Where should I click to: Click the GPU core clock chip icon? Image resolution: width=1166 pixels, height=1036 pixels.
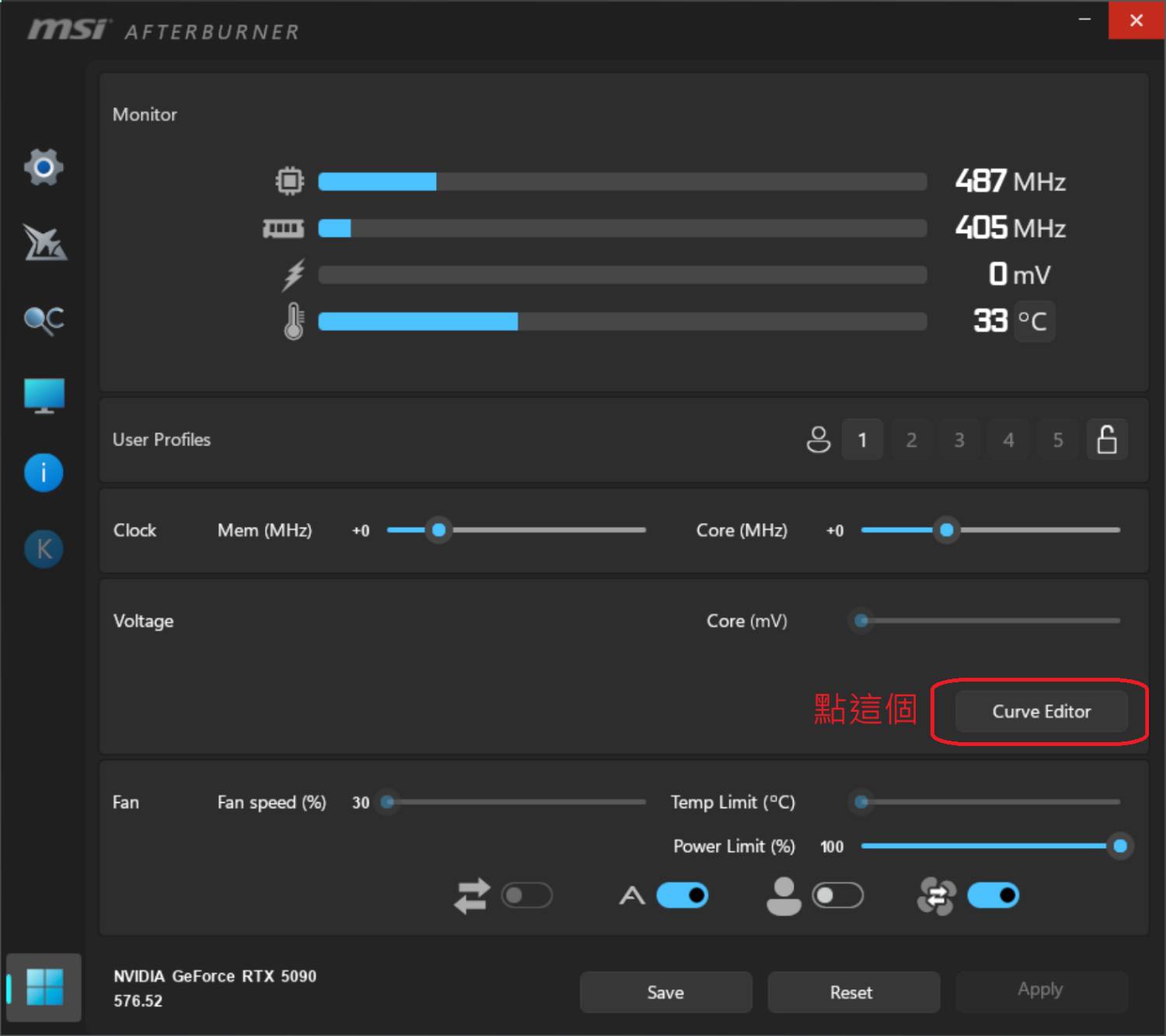pyautogui.click(x=290, y=181)
